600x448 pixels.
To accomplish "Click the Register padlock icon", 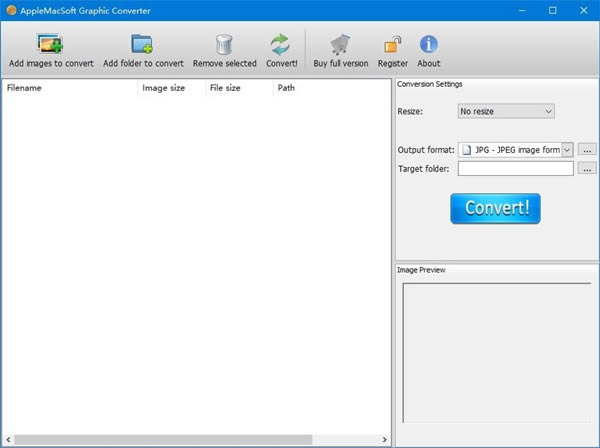I will click(393, 44).
